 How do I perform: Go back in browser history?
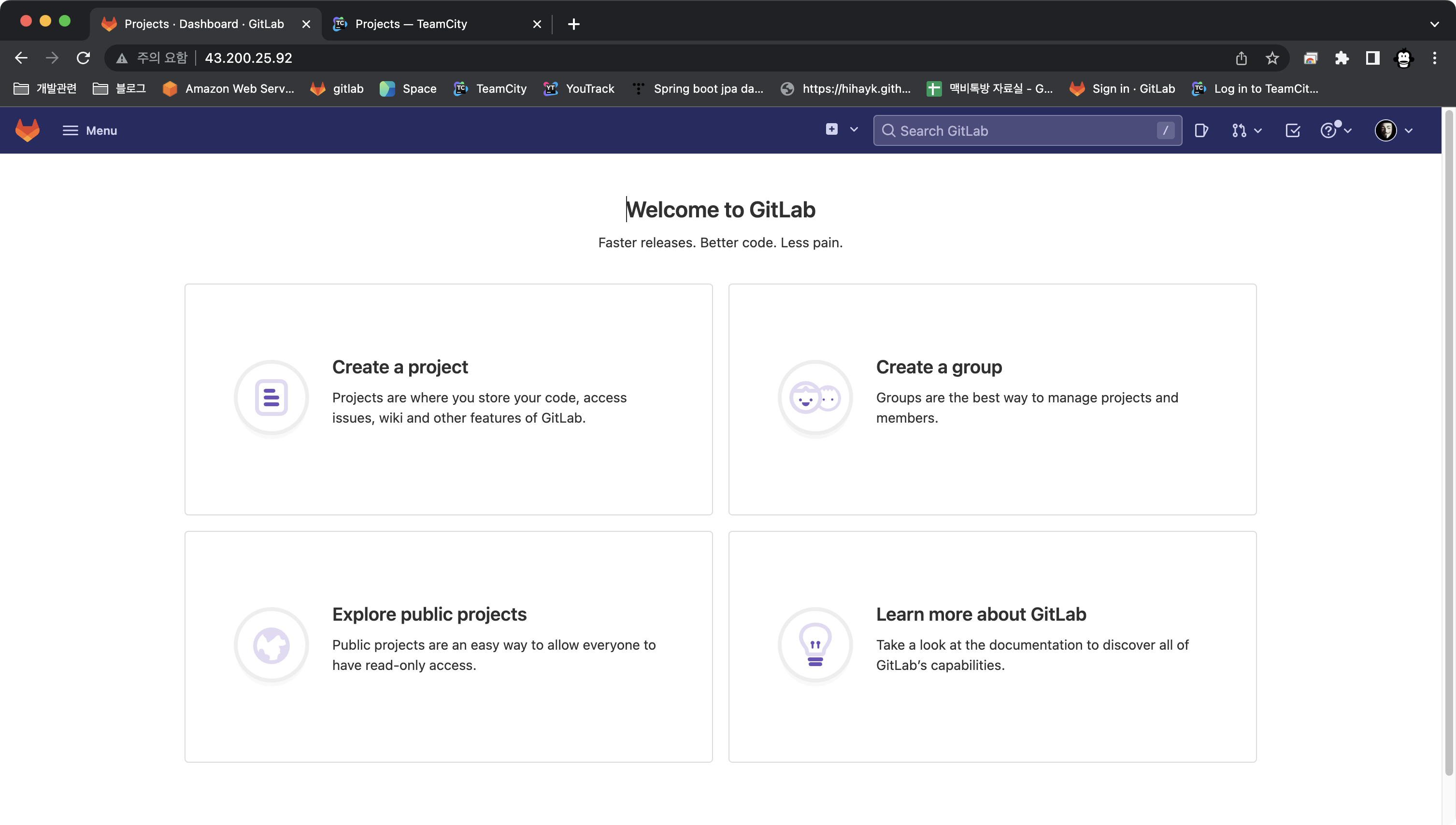(21, 58)
